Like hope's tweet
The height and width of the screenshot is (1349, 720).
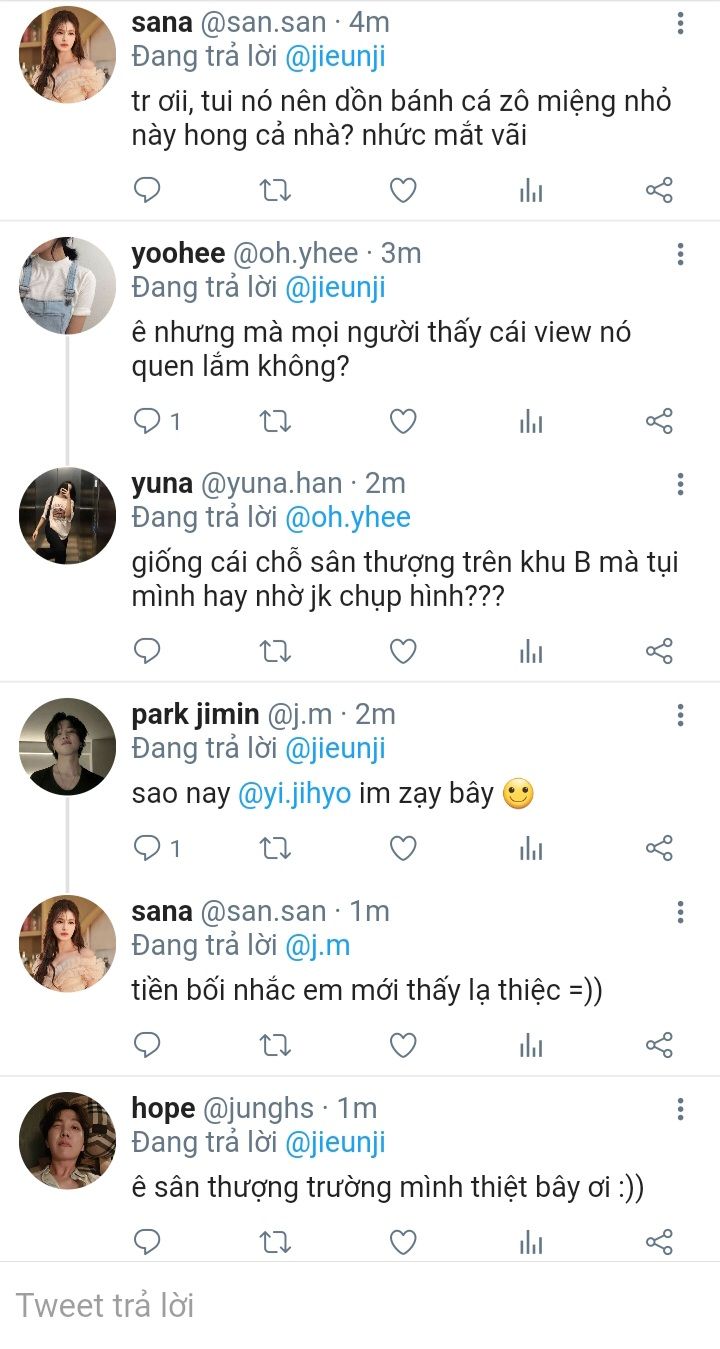pyautogui.click(x=402, y=1243)
